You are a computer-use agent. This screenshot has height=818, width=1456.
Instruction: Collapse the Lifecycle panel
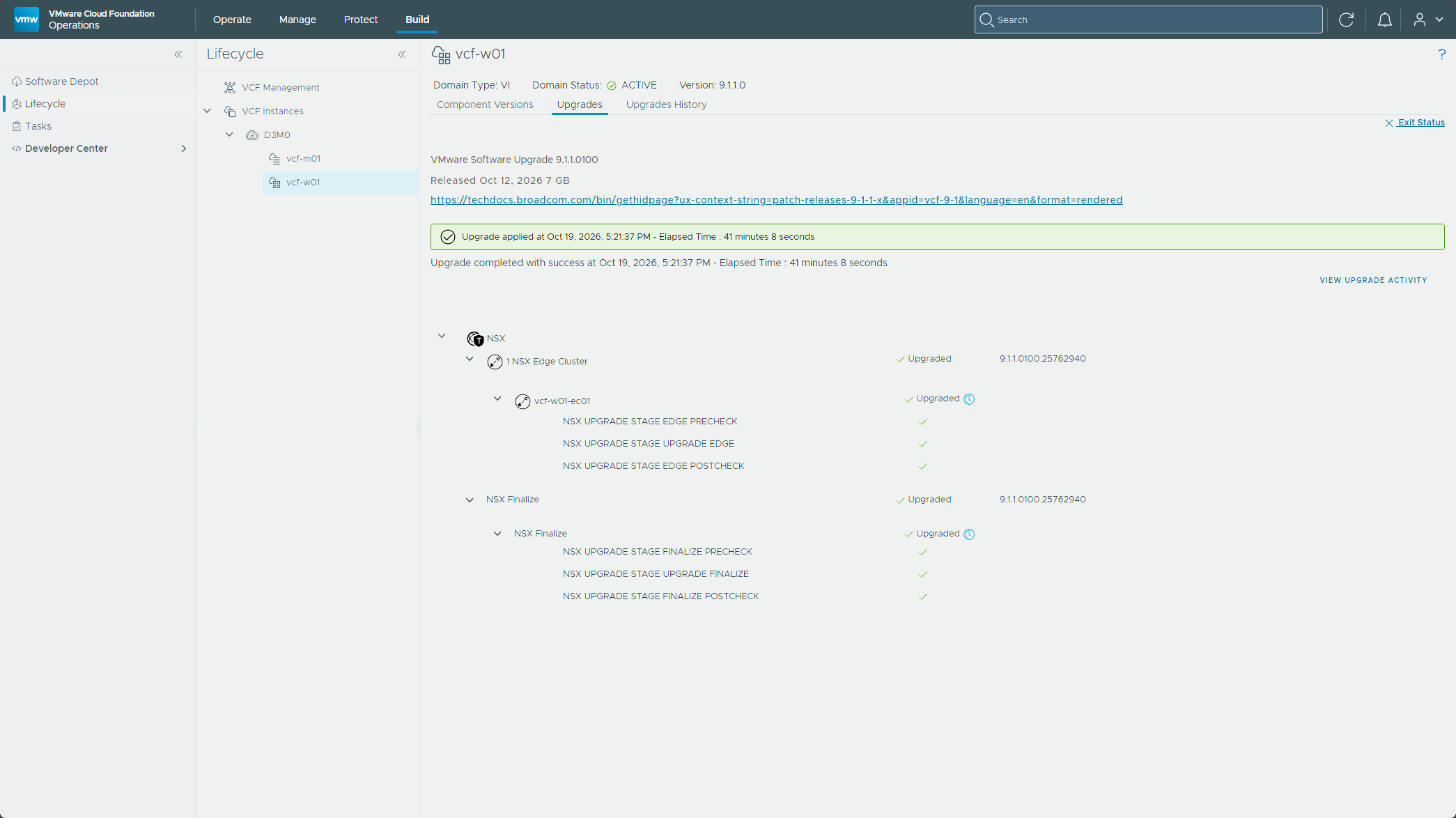[x=402, y=54]
